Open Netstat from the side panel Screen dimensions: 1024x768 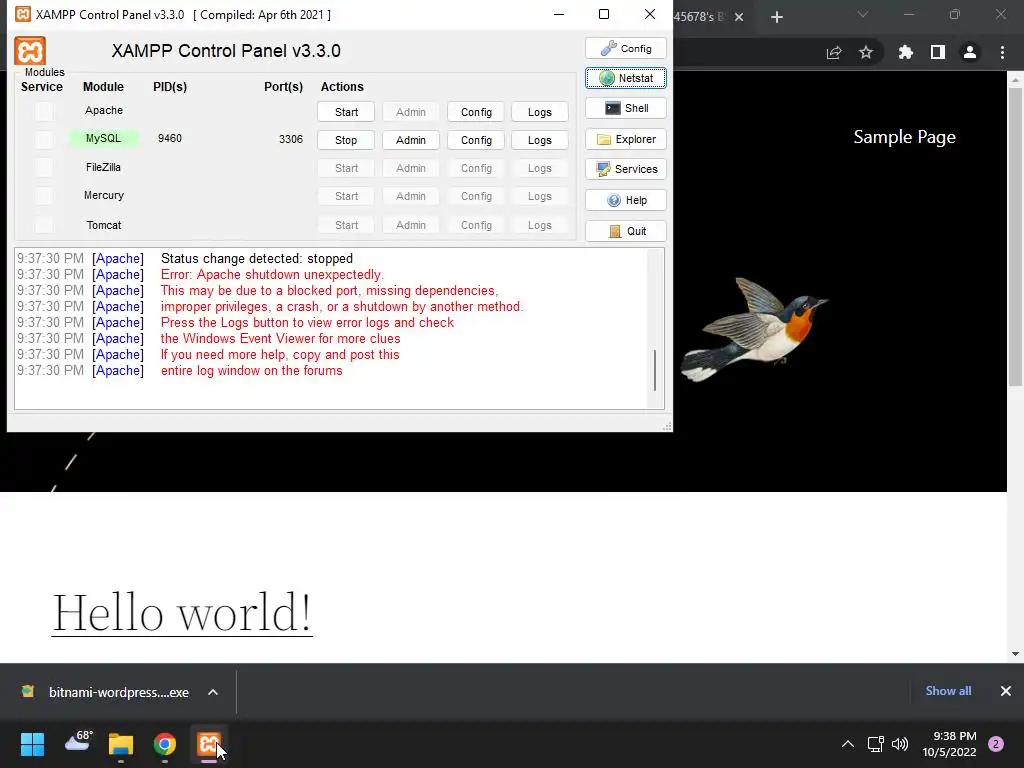[x=626, y=78]
